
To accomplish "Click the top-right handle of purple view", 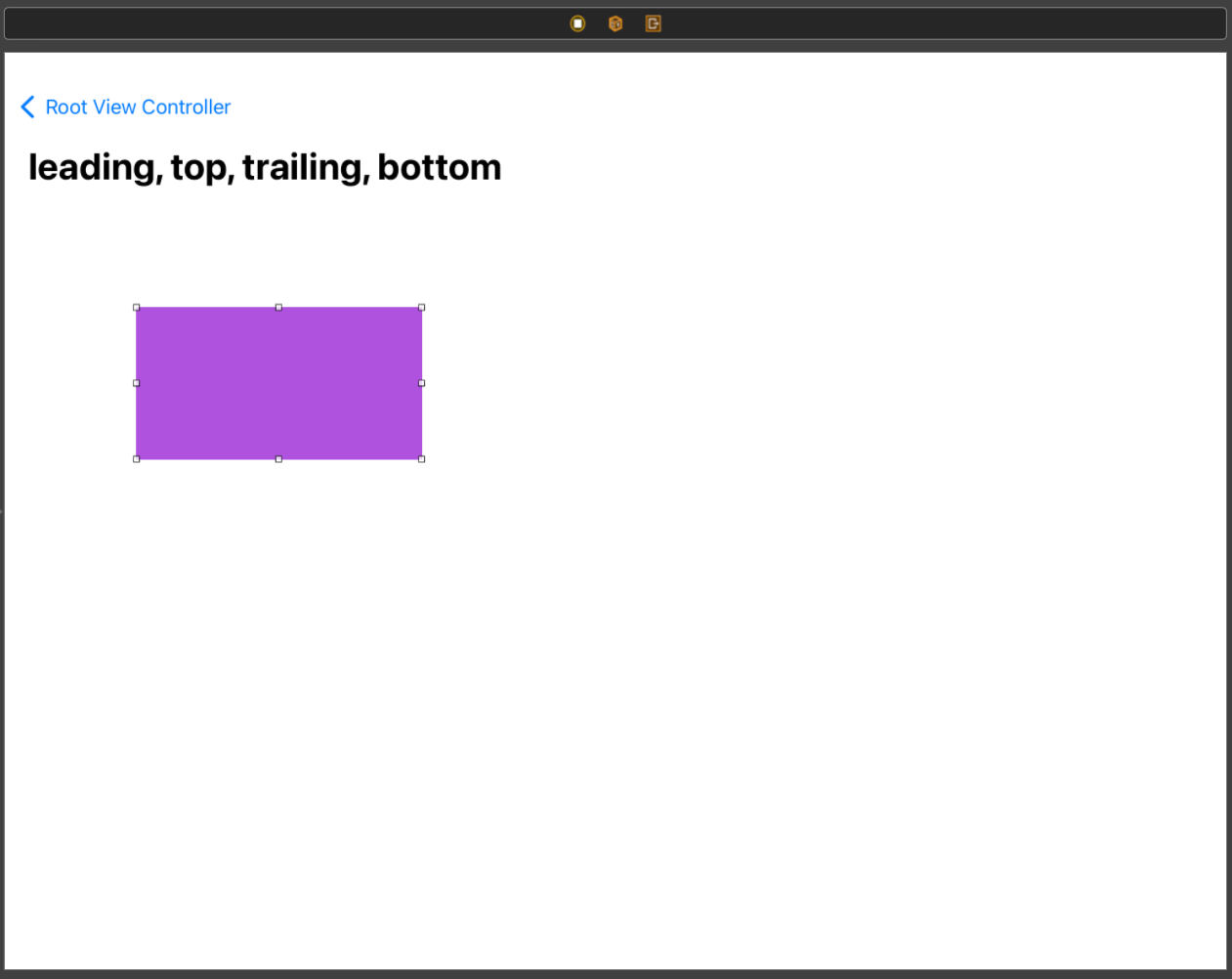I will click(x=422, y=307).
